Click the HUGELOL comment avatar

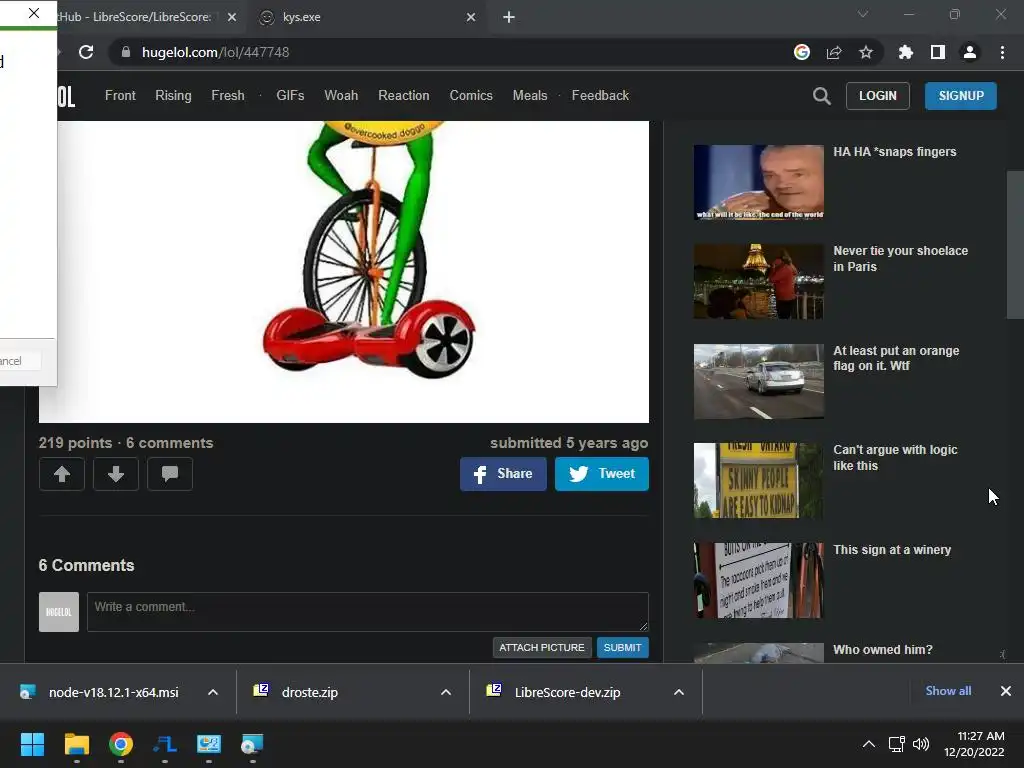tap(59, 612)
